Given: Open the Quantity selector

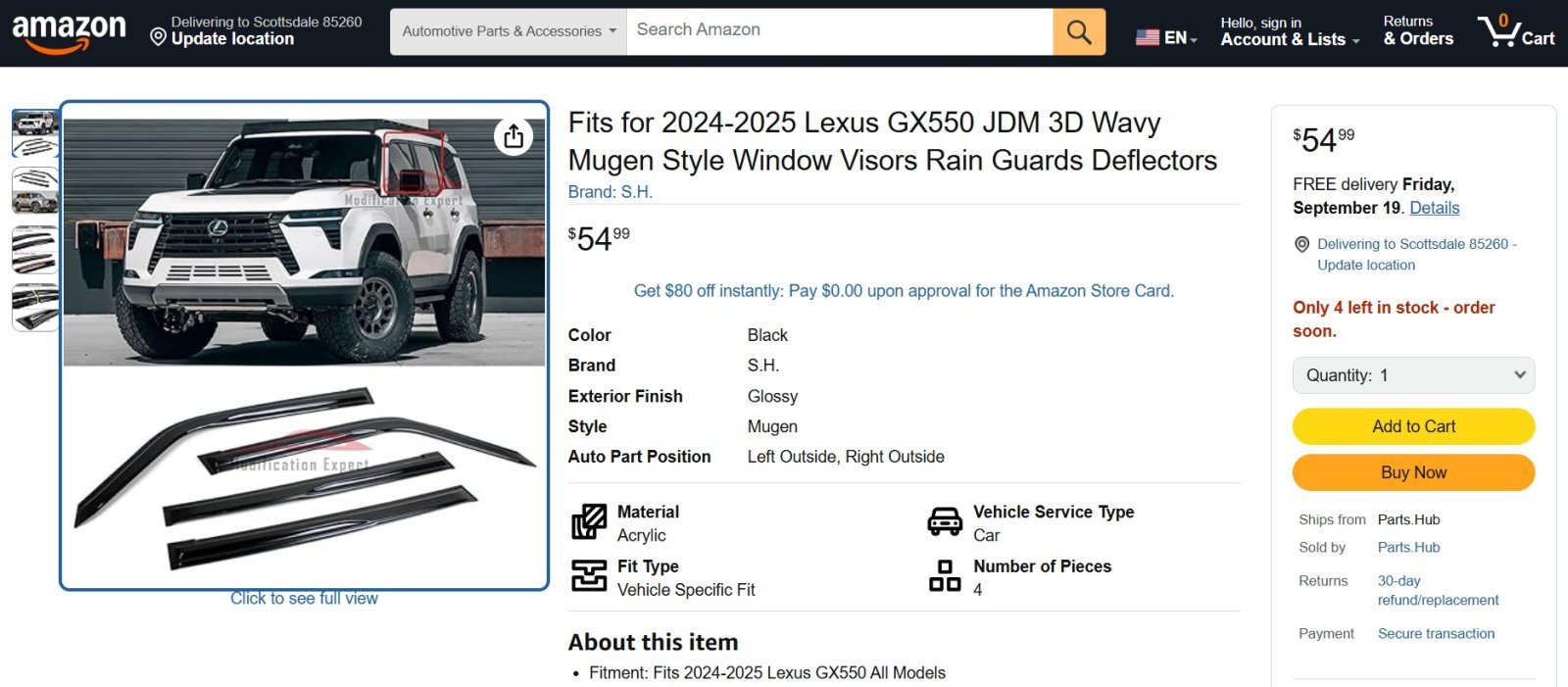Looking at the screenshot, I should point(1412,374).
